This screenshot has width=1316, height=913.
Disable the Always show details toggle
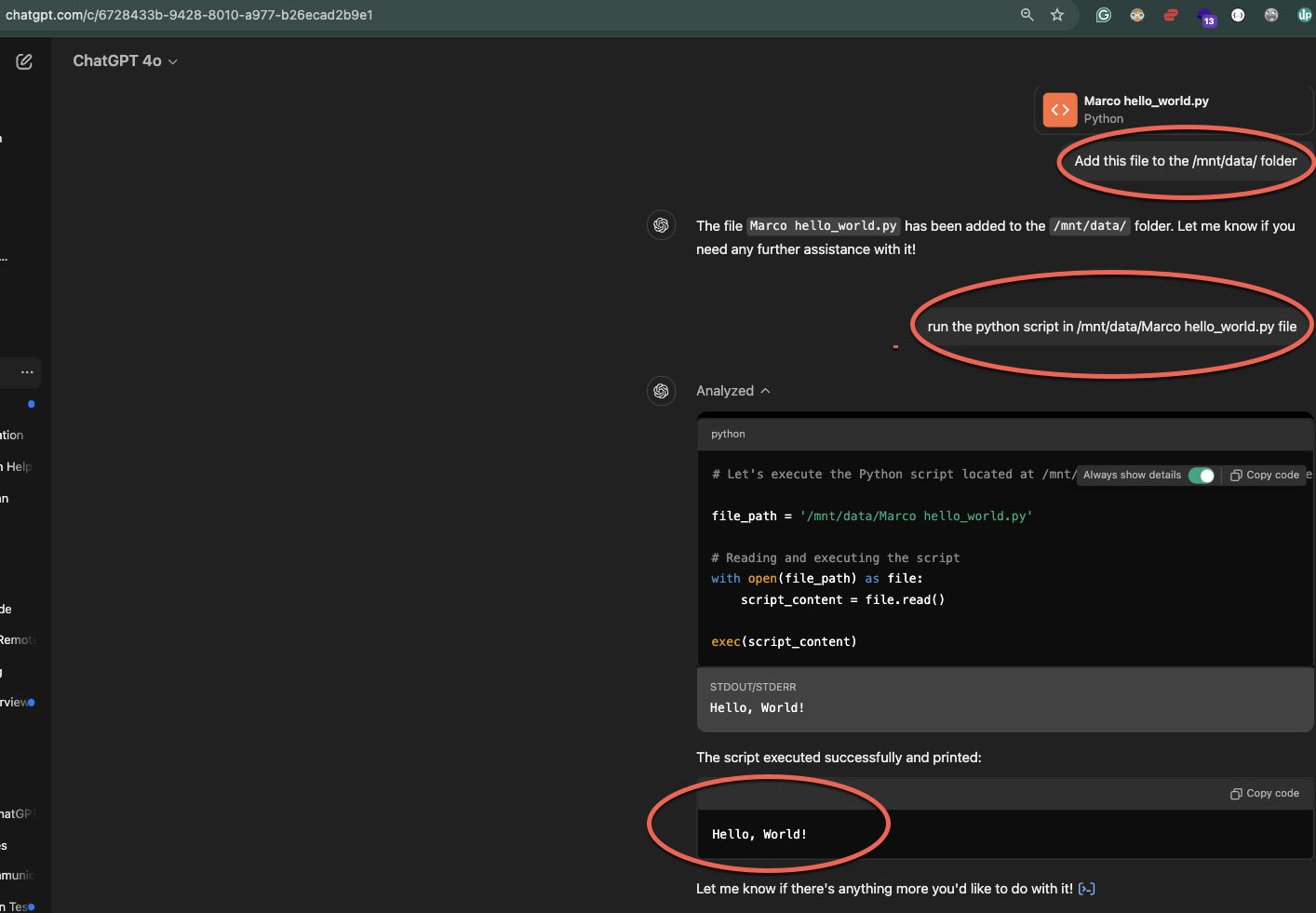tap(1202, 475)
